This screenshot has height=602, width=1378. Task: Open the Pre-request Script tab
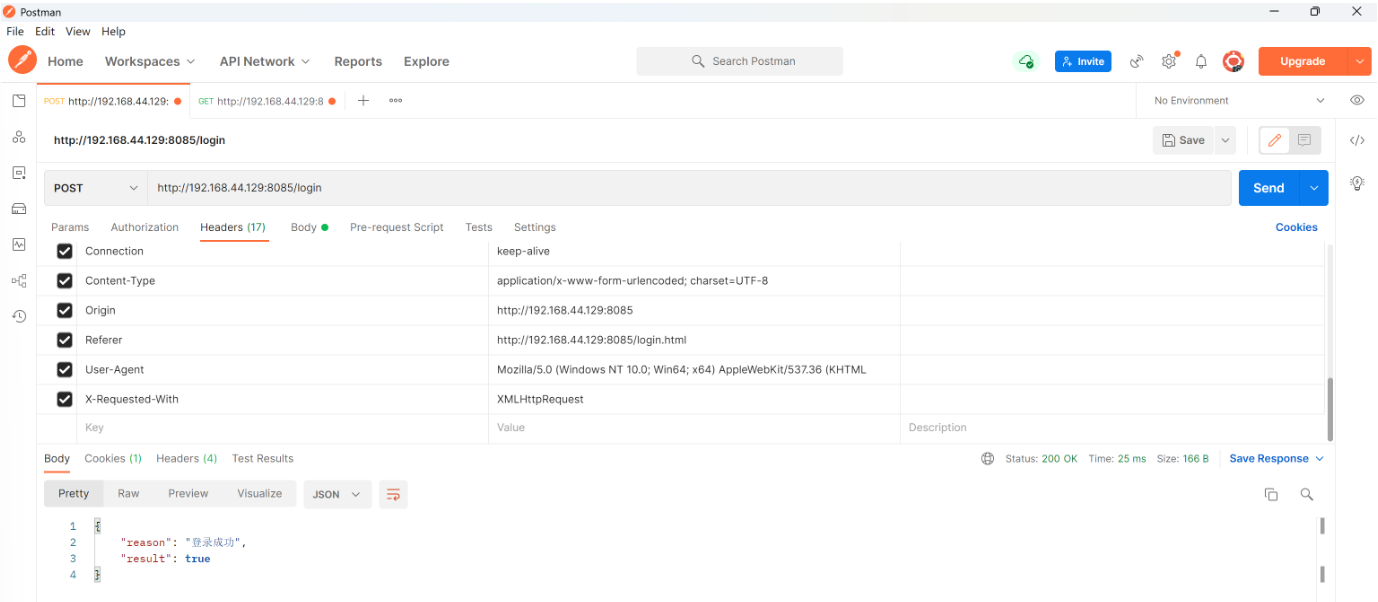[397, 227]
